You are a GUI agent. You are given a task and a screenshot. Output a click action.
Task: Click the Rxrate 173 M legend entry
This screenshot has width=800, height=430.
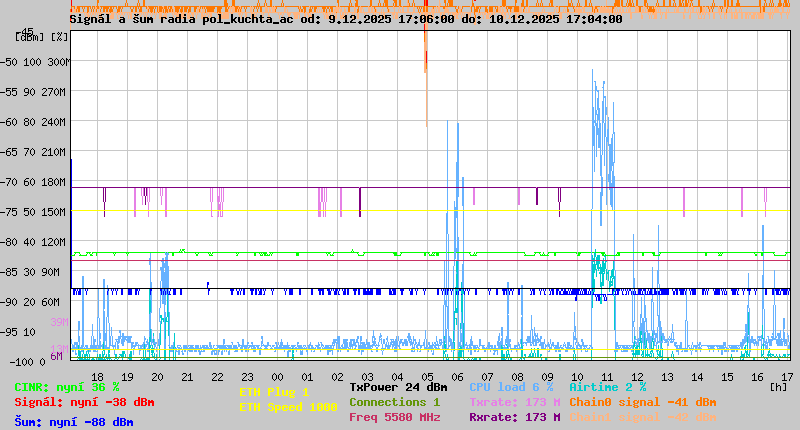(514, 417)
